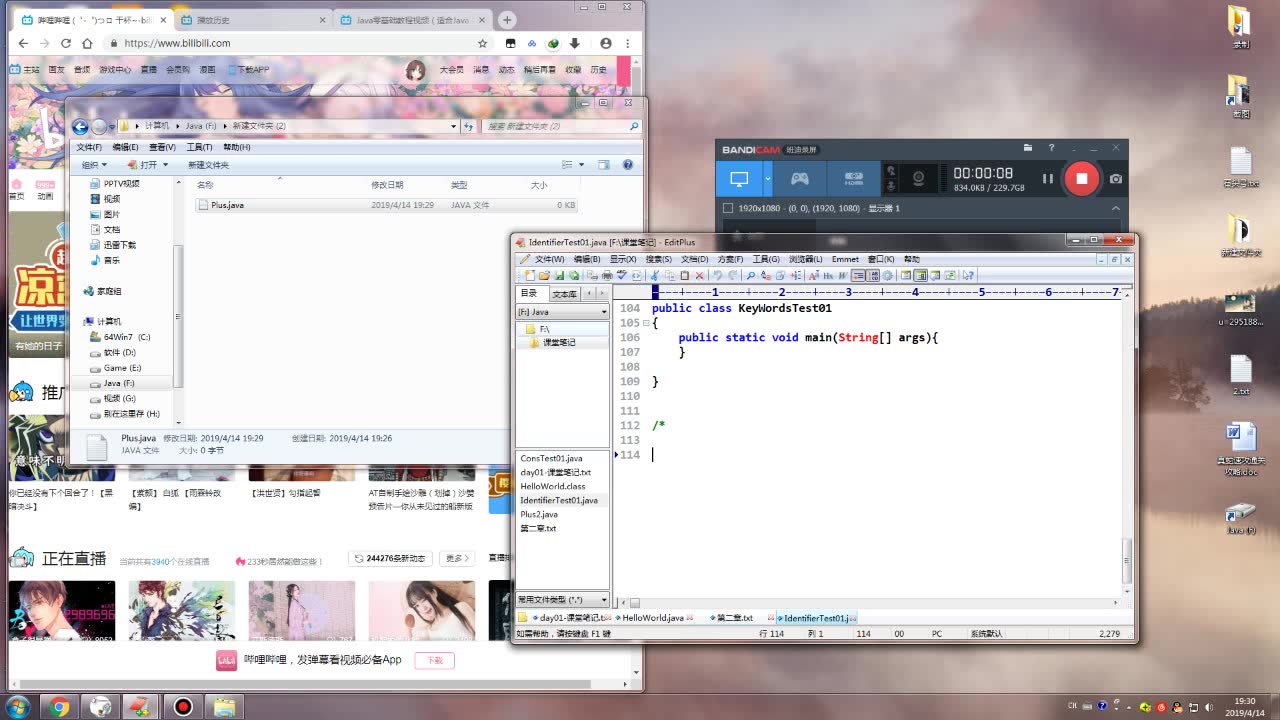Click Save All icon in EditPlus toolbar
The width and height of the screenshot is (1280, 720).
(574, 275)
